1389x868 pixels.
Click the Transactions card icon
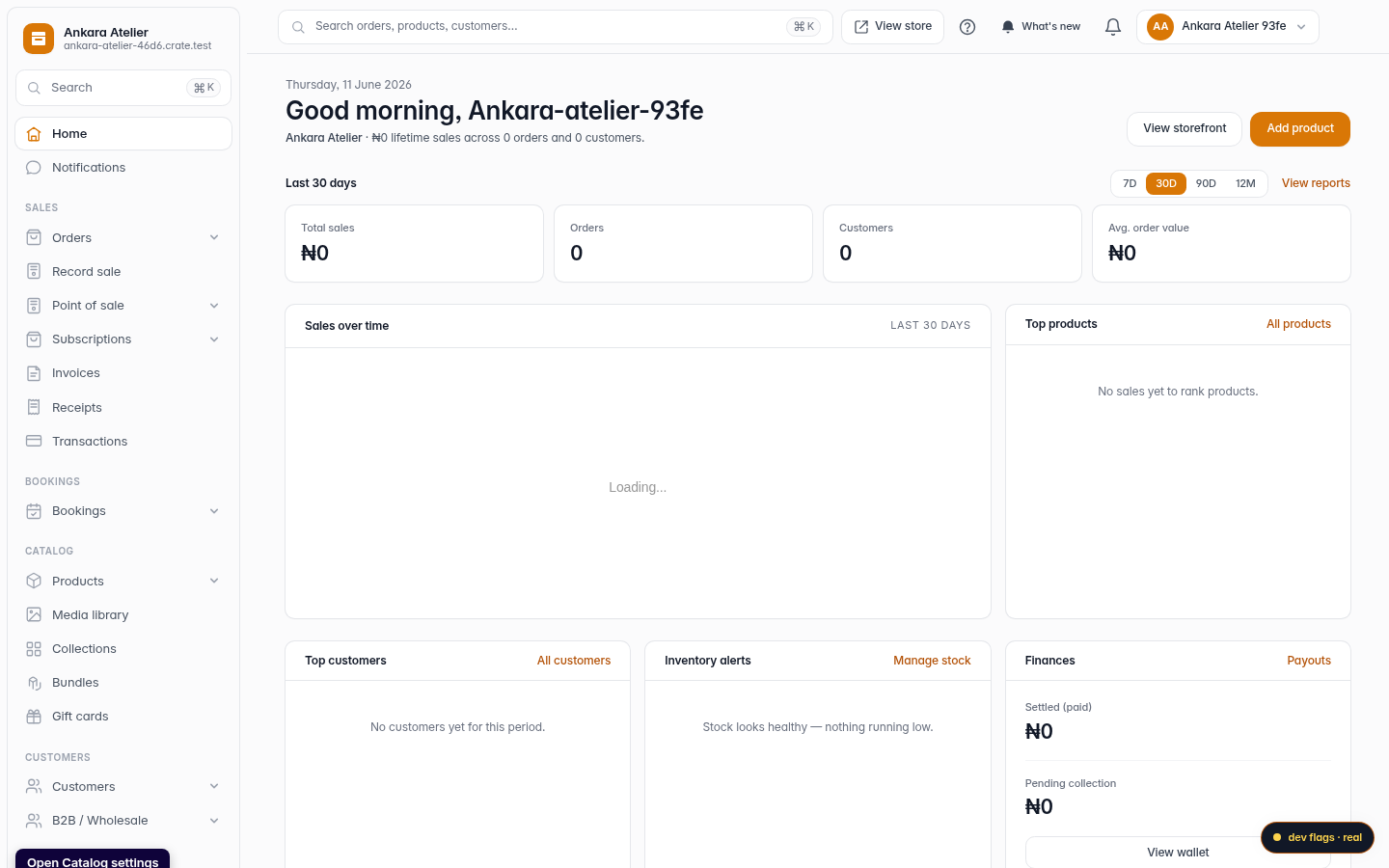34,441
